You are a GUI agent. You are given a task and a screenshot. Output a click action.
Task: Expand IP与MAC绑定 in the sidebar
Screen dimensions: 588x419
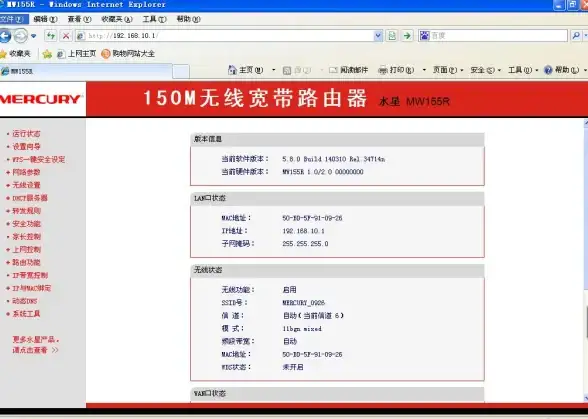32,288
